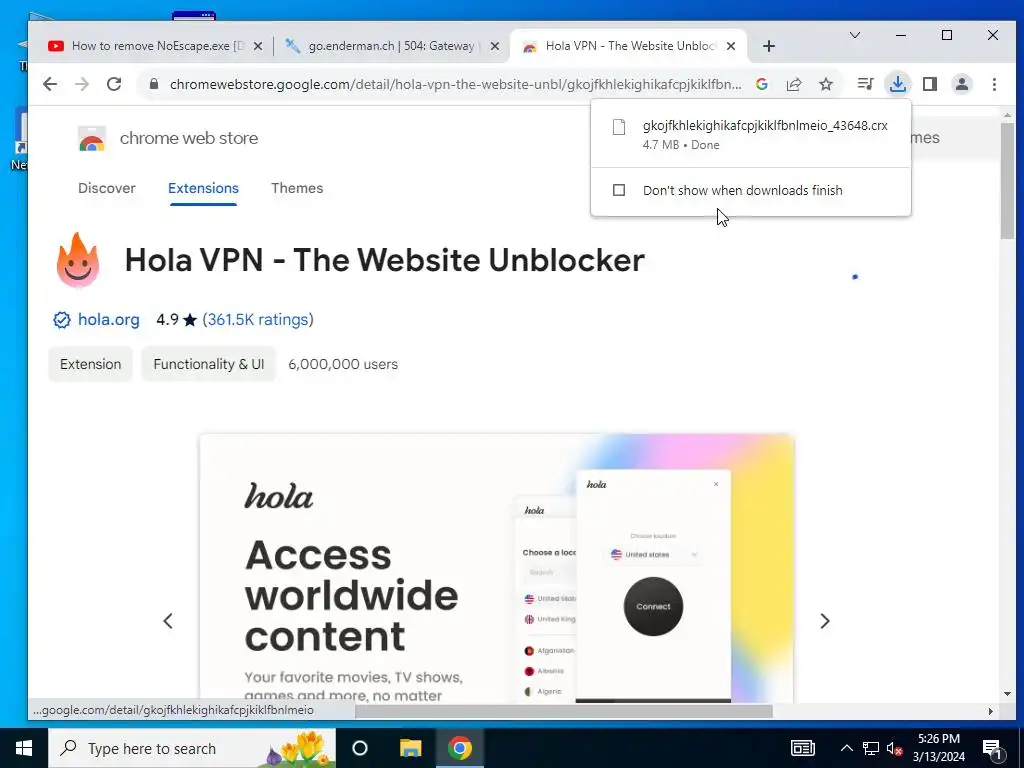Open the notification center icon
Image resolution: width=1024 pixels, height=768 pixels.
(x=992, y=748)
